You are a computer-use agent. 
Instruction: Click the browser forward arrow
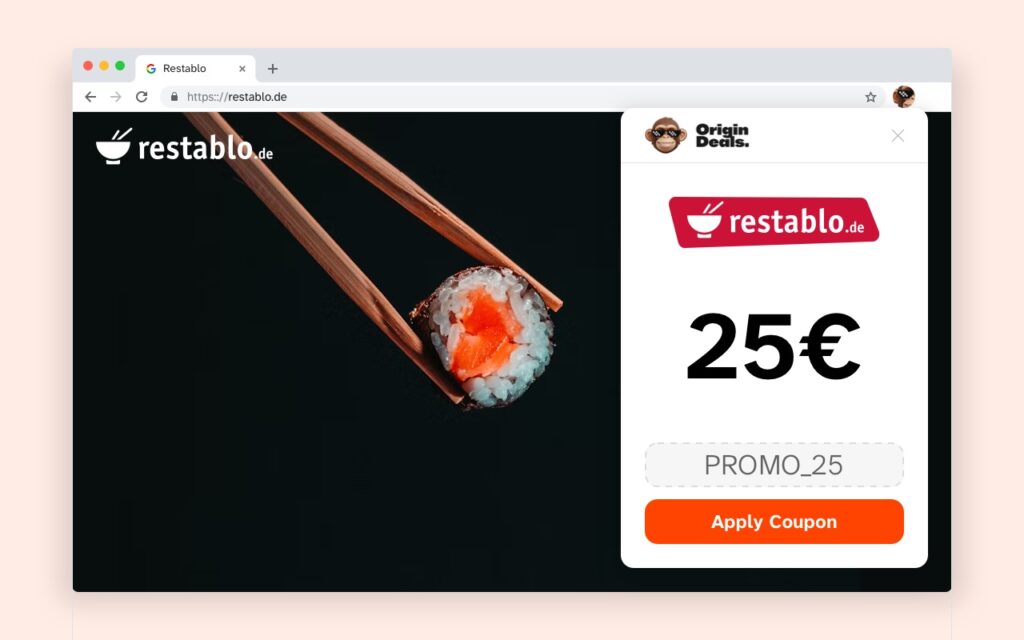116,97
